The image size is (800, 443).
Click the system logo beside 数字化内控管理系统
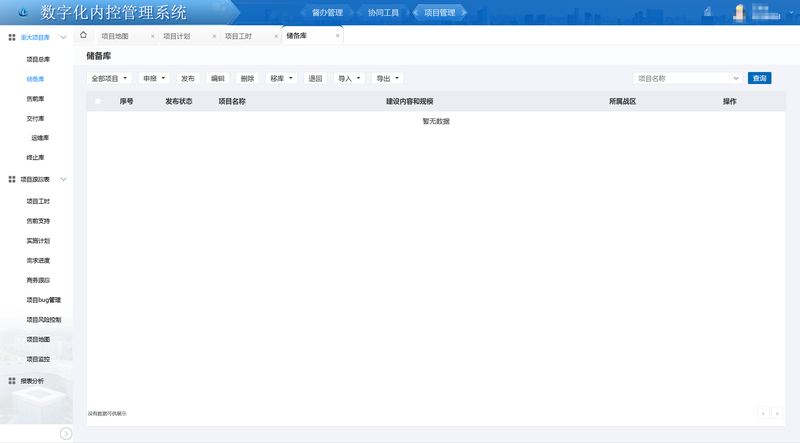23,12
